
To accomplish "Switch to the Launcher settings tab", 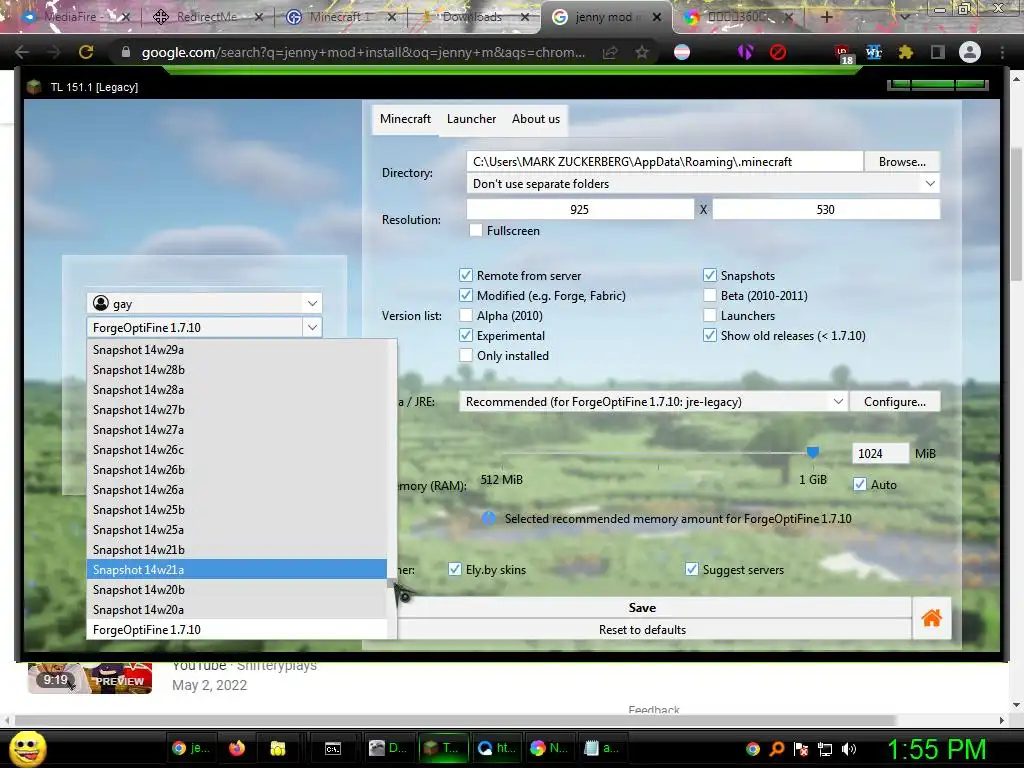I will [x=471, y=119].
